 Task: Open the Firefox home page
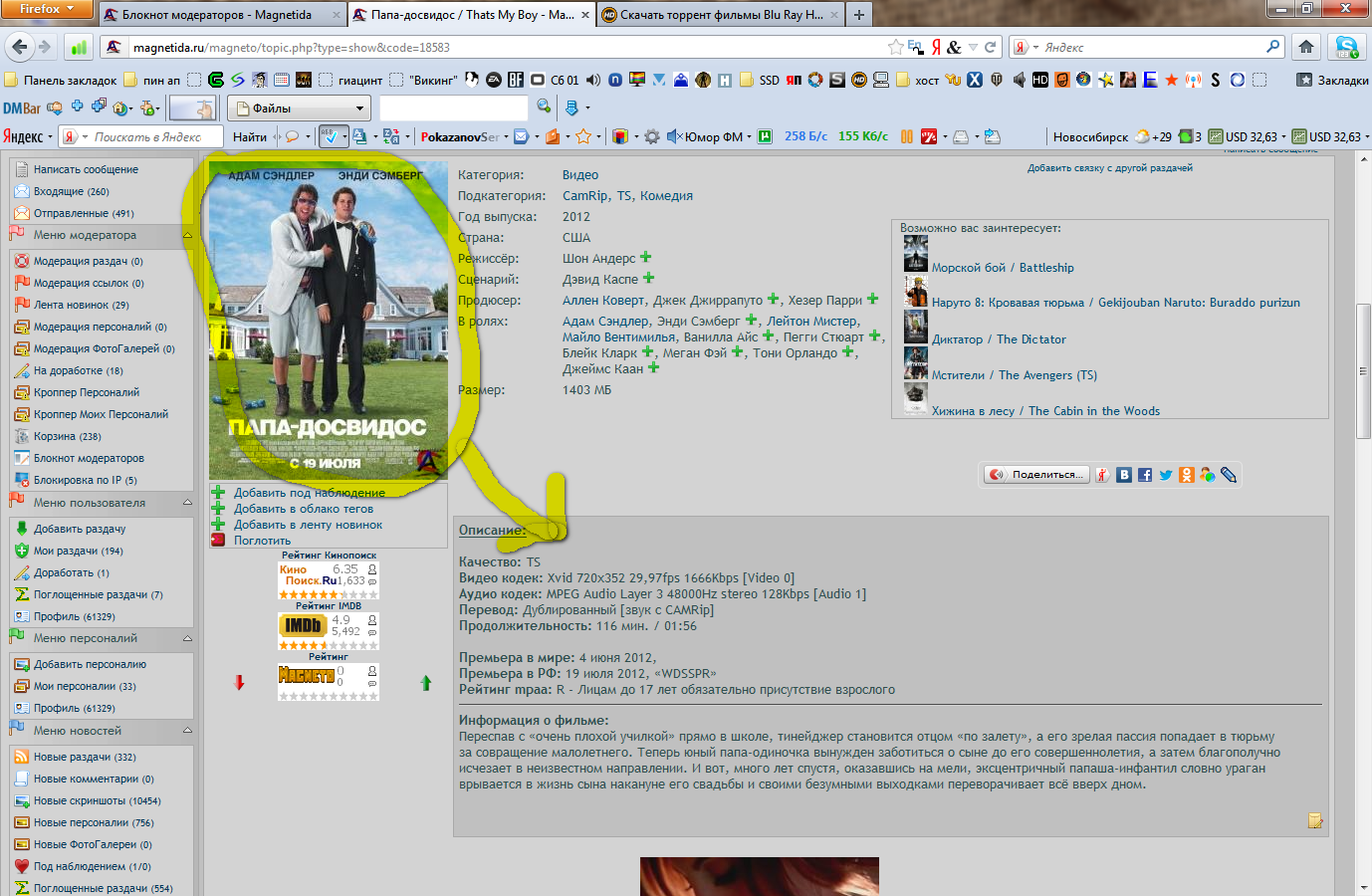(x=1306, y=47)
